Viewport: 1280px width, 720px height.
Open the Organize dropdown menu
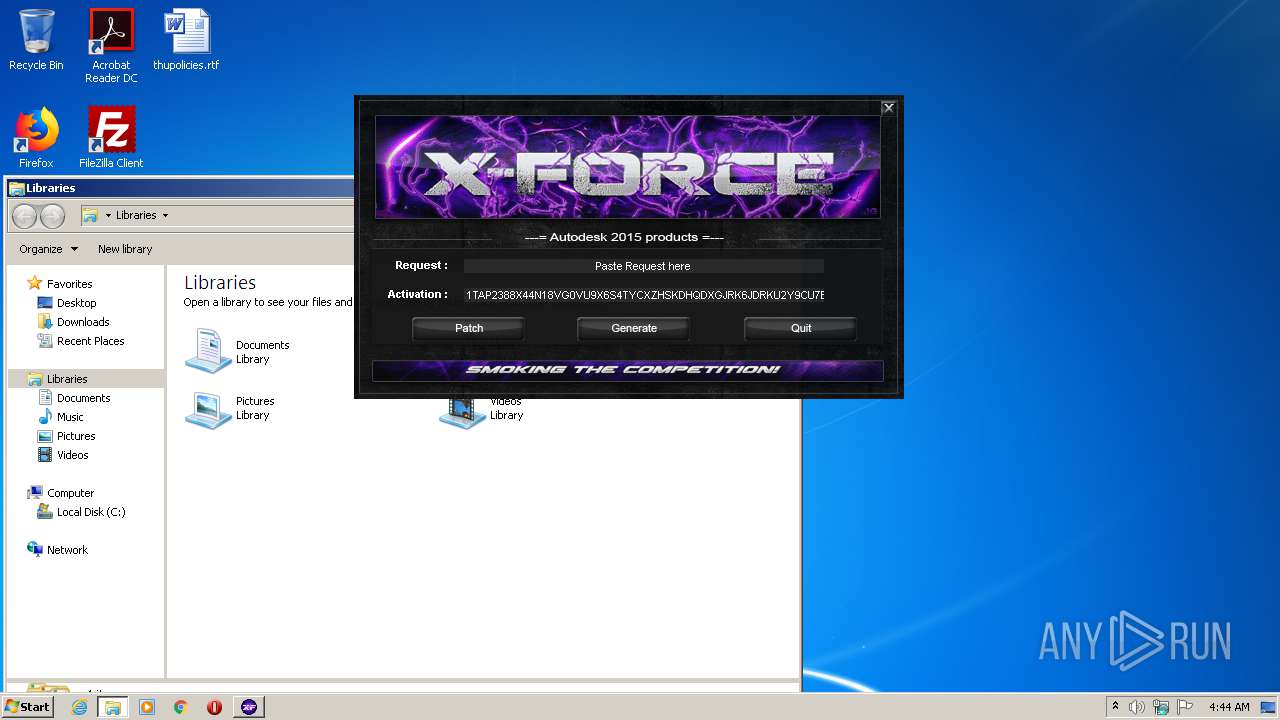click(x=48, y=249)
